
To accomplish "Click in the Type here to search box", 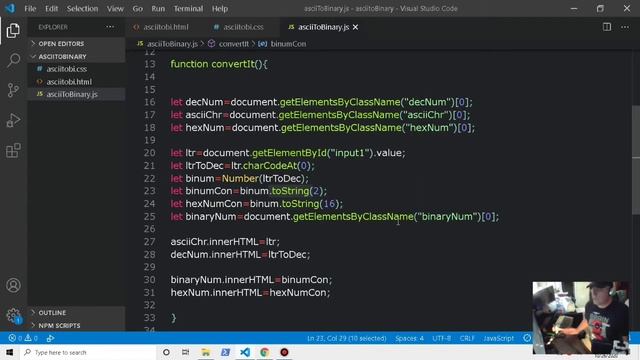I will coord(88,352).
